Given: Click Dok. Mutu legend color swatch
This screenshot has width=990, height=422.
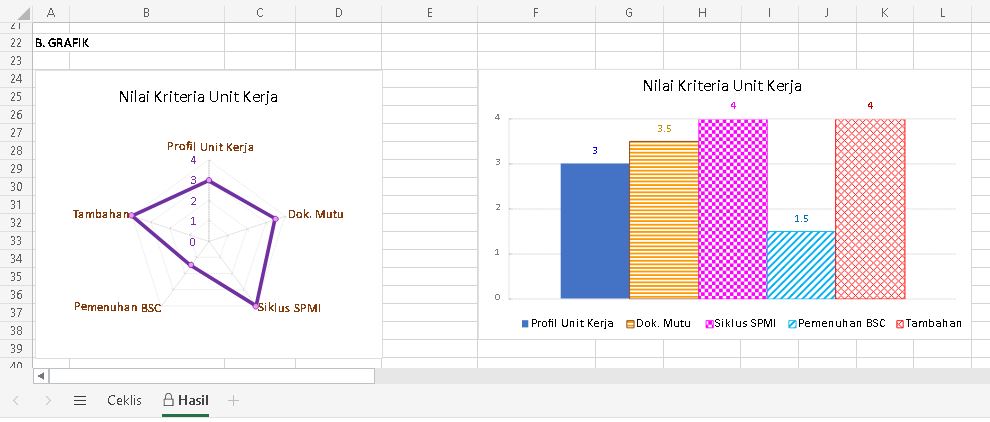Looking at the screenshot, I should coord(631,324).
